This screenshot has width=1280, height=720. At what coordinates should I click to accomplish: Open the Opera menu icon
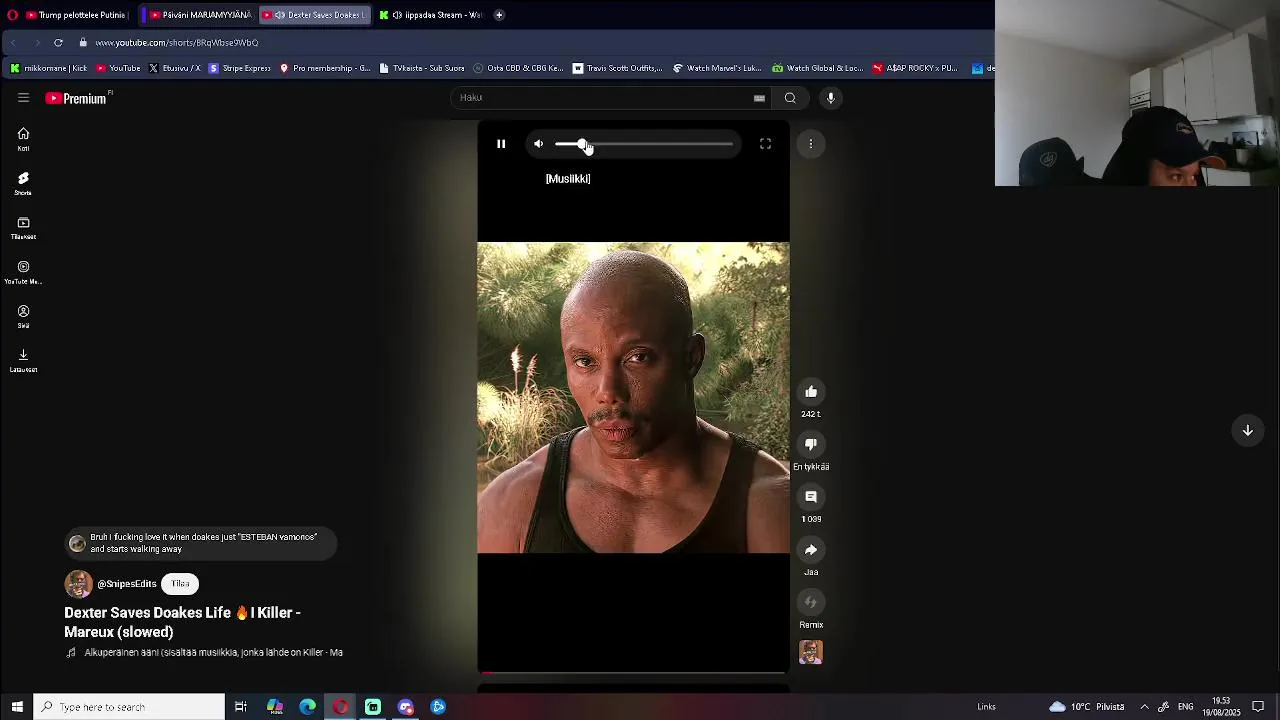coord(12,15)
